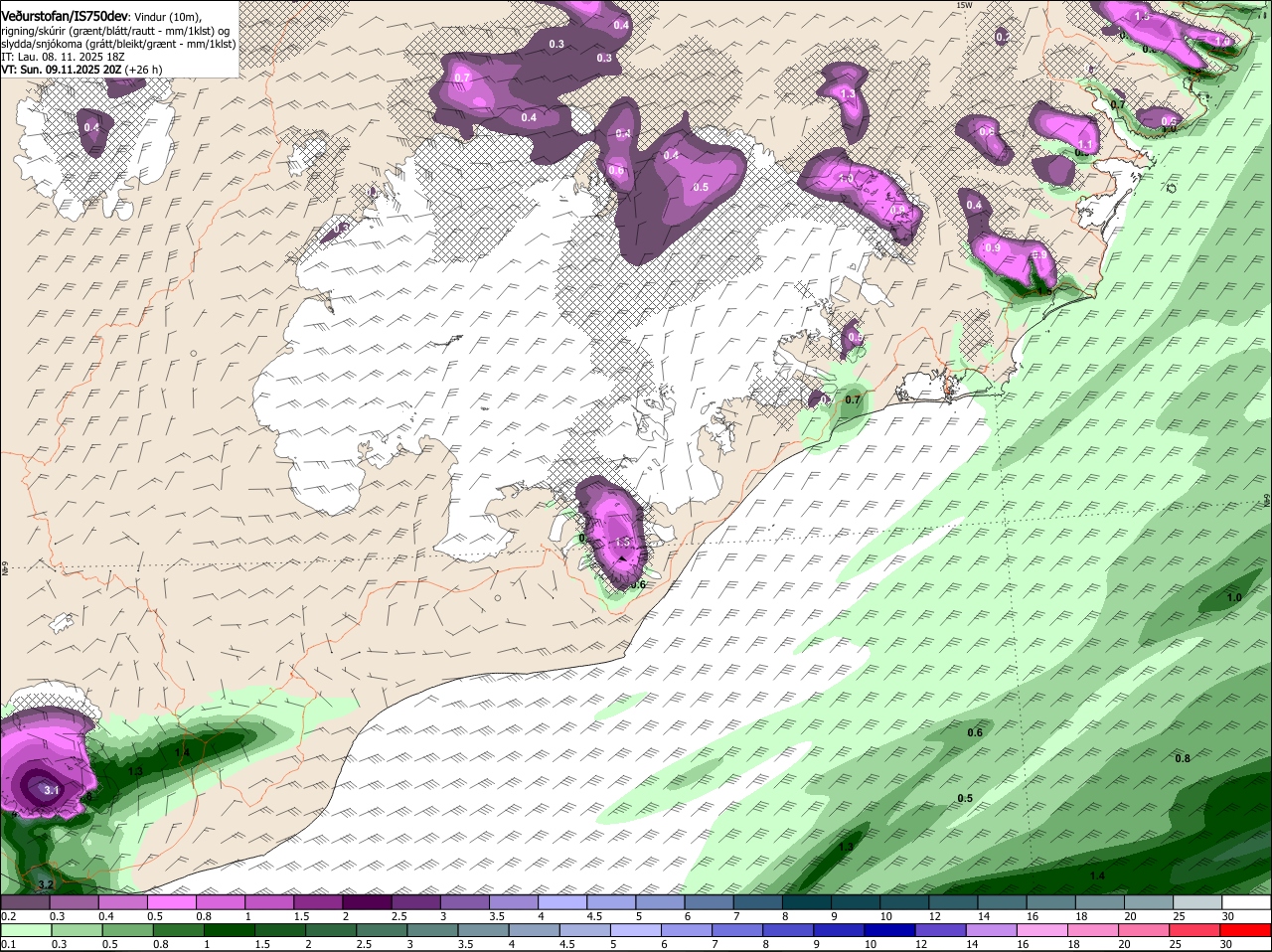Screen dimensions: 1272x952
Task: Click the 3.2 value label on the map
Action: (46, 883)
